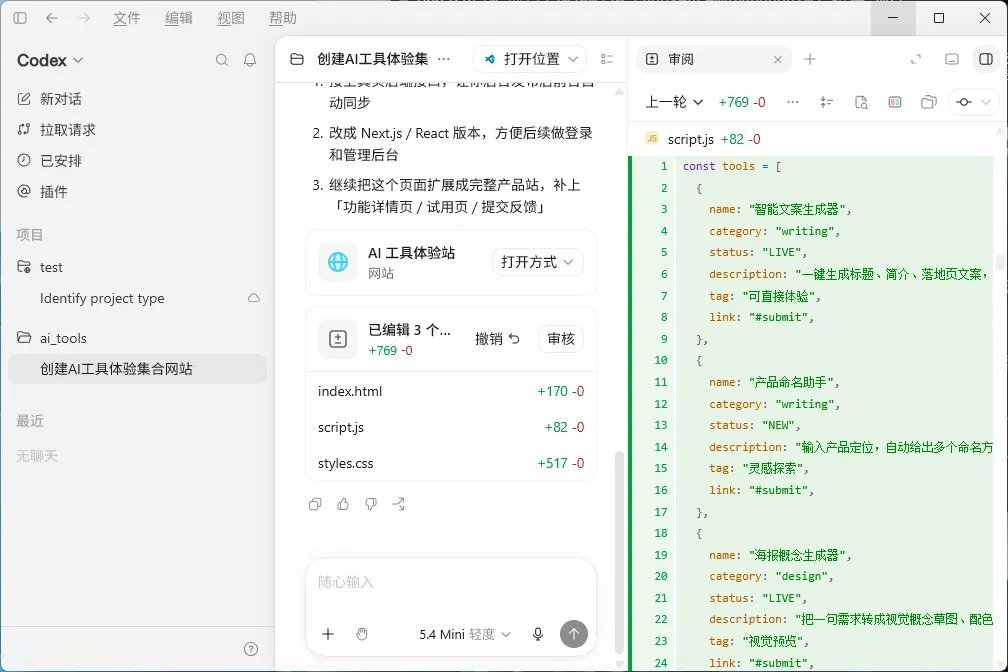Close the 审阅 tab

tap(778, 59)
